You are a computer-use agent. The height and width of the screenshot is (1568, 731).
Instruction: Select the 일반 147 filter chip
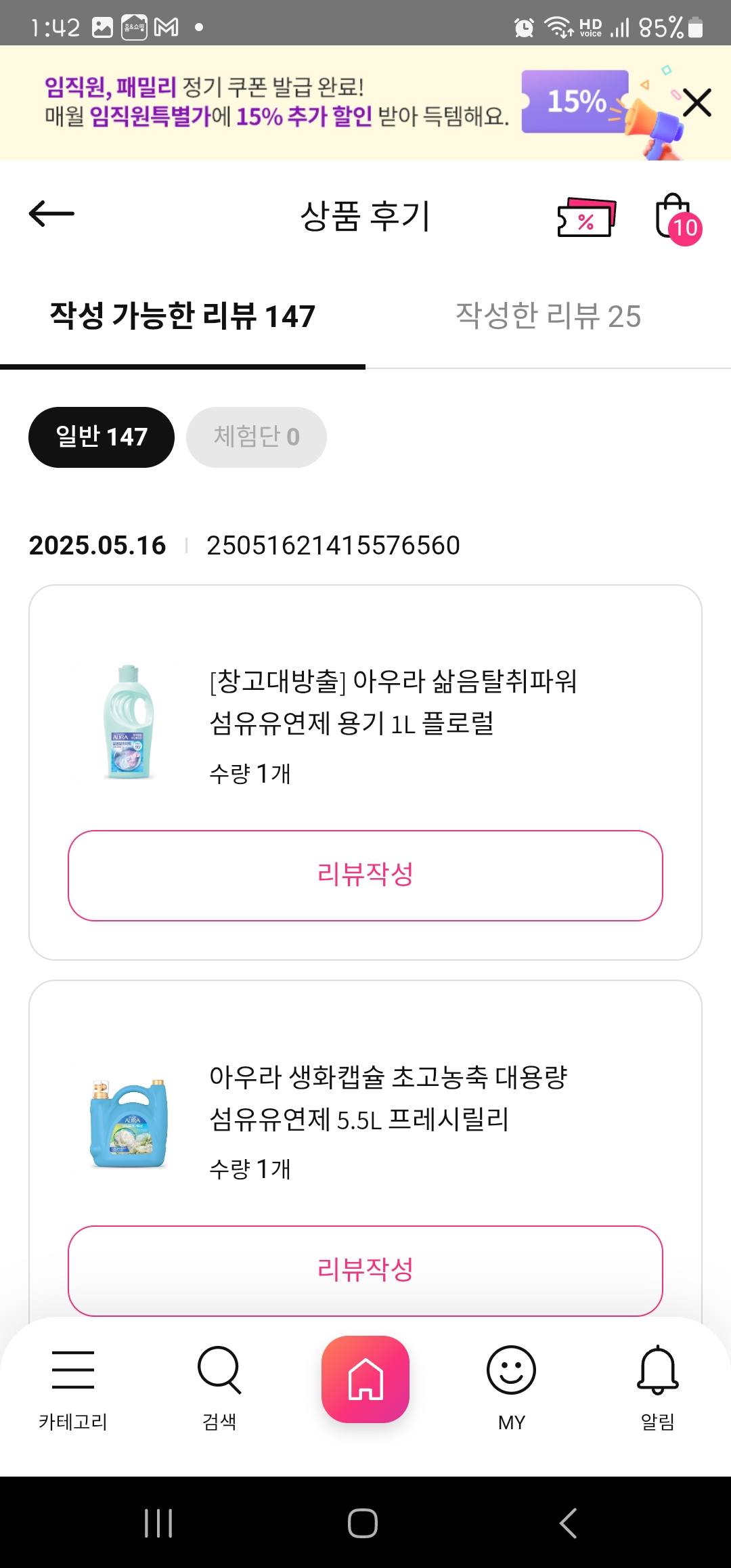coord(102,437)
